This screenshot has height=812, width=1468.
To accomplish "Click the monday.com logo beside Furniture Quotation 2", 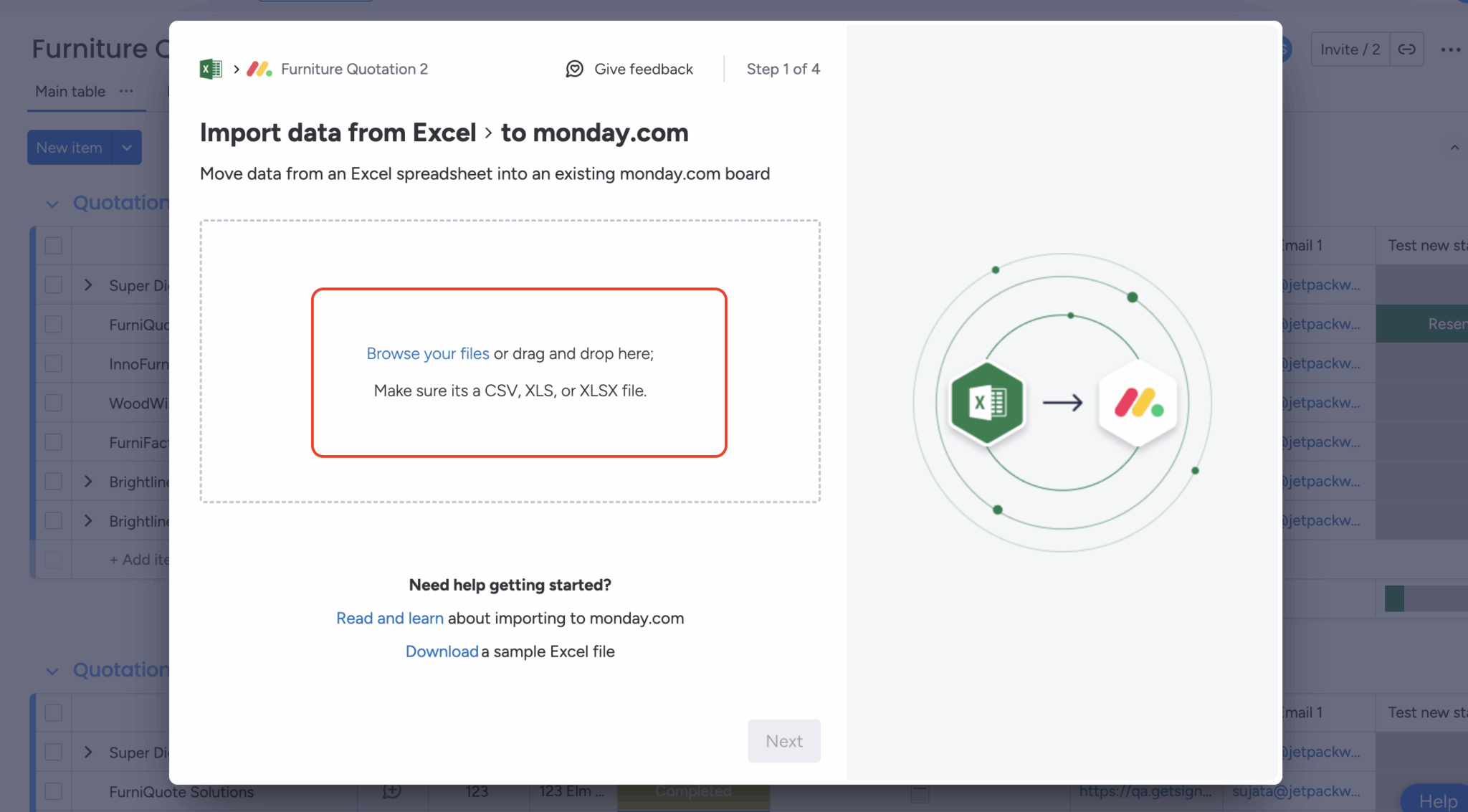I will 259,69.
